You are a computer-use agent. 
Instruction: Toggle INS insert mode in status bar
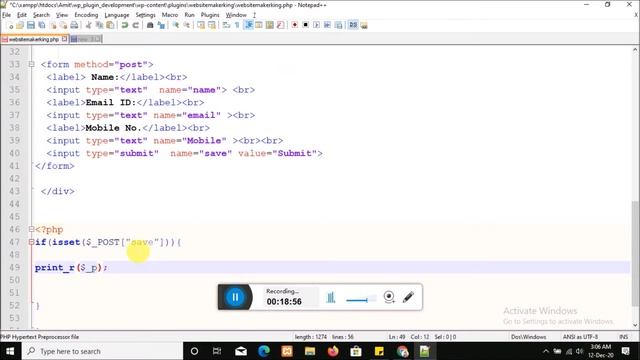[x=624, y=337]
